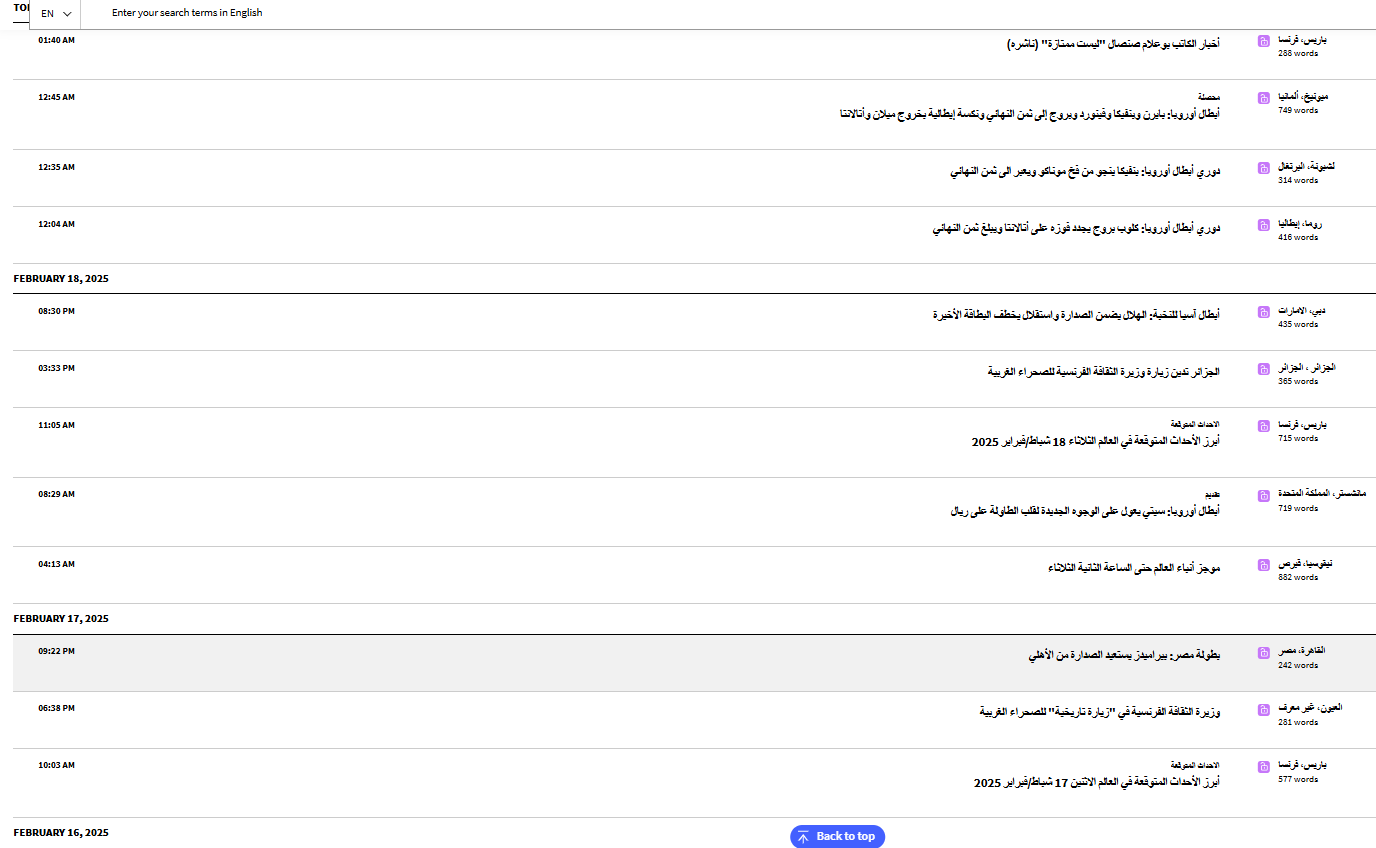Click the document icon on the 242-word story
This screenshot has width=1376, height=848.
pos(1264,652)
